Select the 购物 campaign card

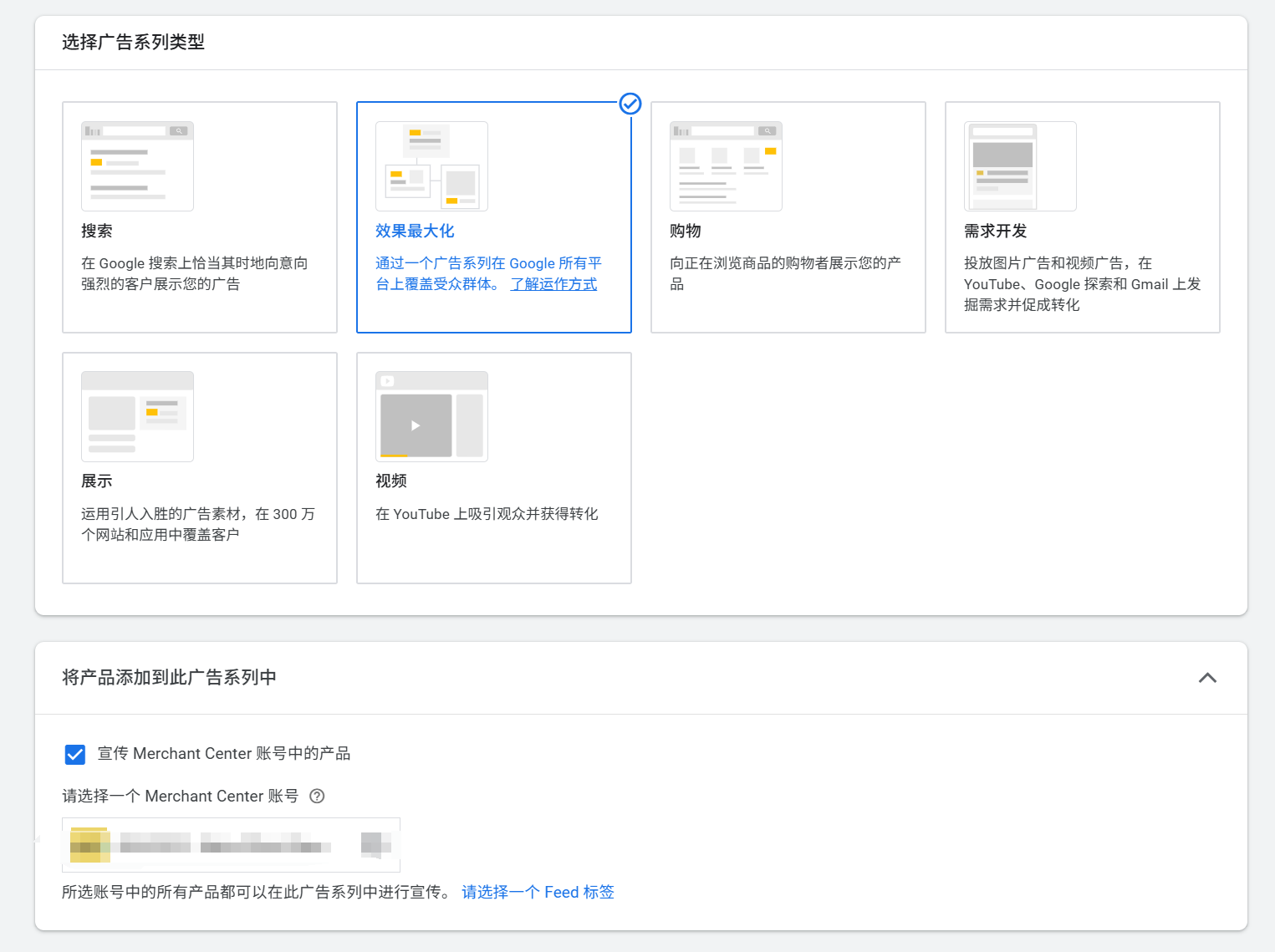tap(788, 217)
